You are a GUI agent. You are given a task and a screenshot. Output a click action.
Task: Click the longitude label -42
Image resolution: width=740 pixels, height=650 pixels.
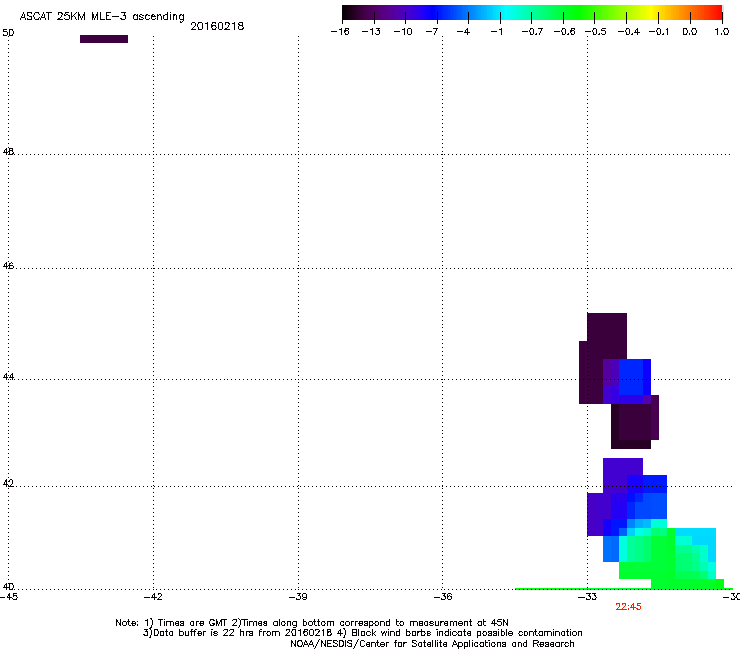point(153,597)
